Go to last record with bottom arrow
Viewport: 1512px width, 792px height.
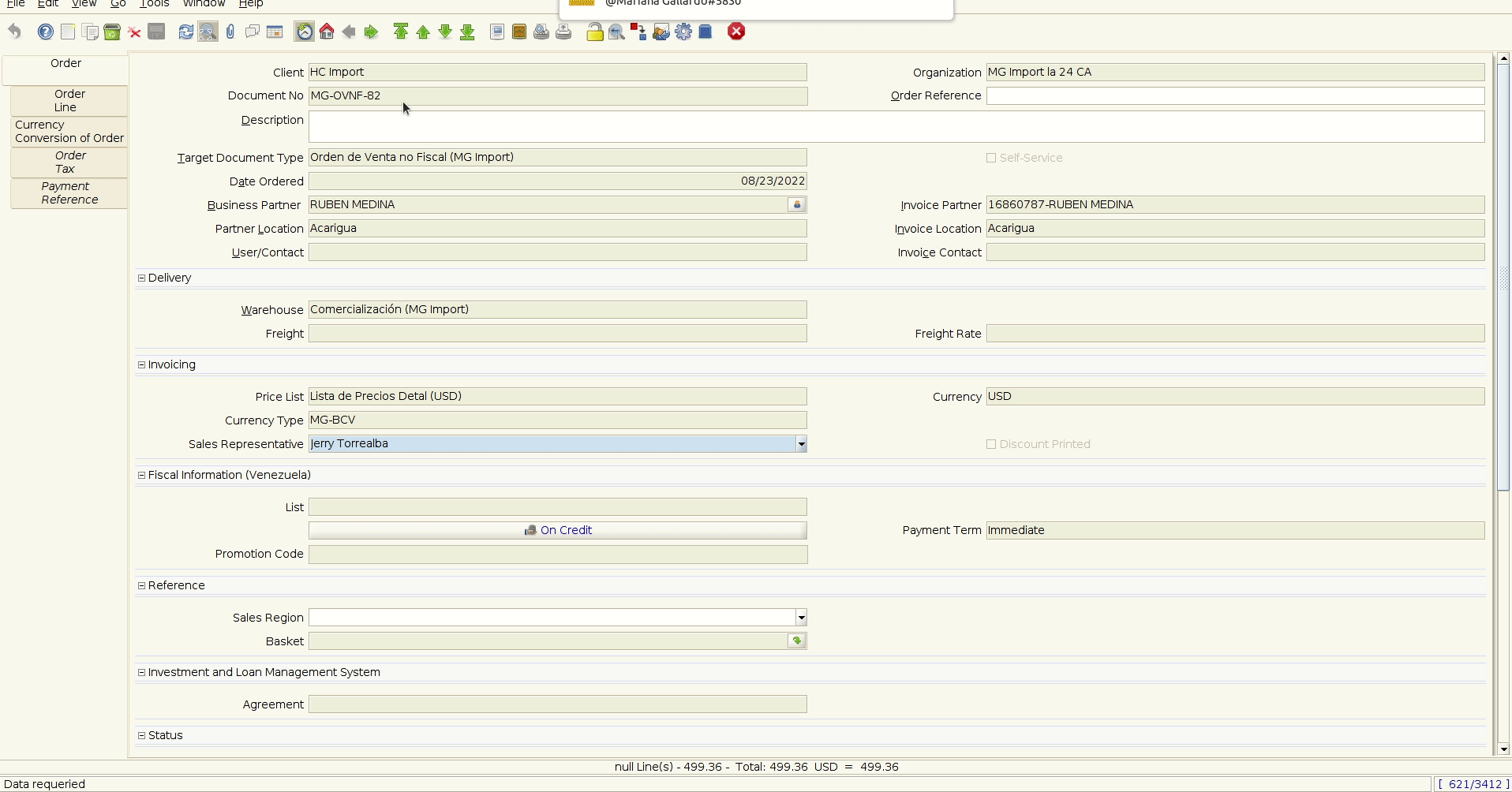467,32
